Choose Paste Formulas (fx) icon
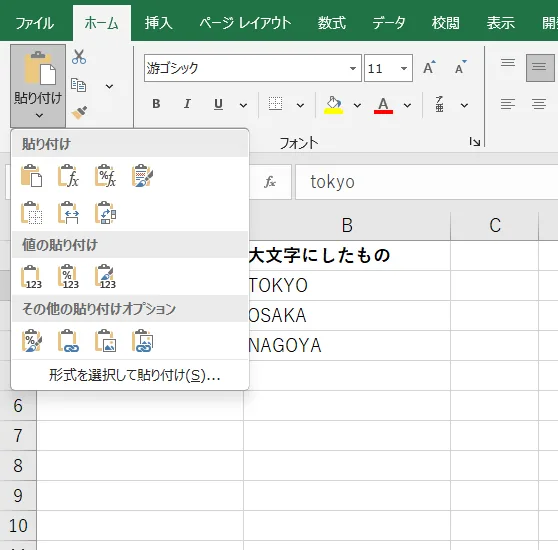This screenshot has height=550, width=558. [x=68, y=175]
